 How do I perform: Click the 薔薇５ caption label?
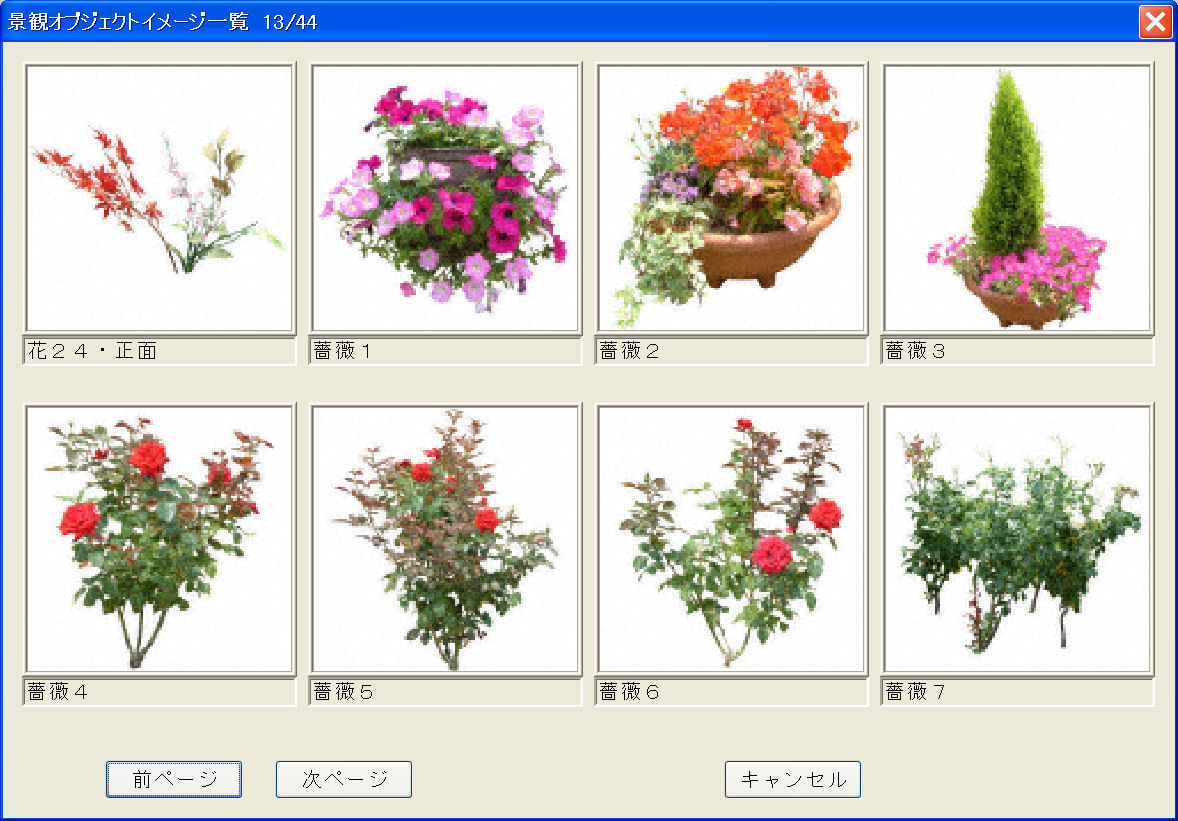(x=446, y=692)
